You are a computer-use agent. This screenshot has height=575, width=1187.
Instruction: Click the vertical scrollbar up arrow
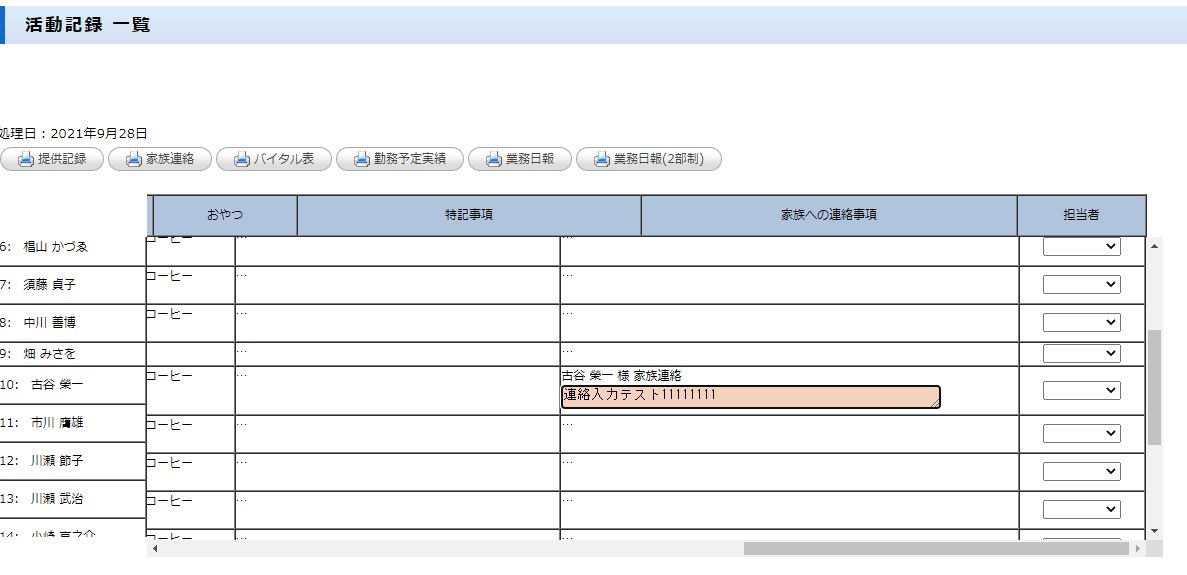pyautogui.click(x=1155, y=244)
